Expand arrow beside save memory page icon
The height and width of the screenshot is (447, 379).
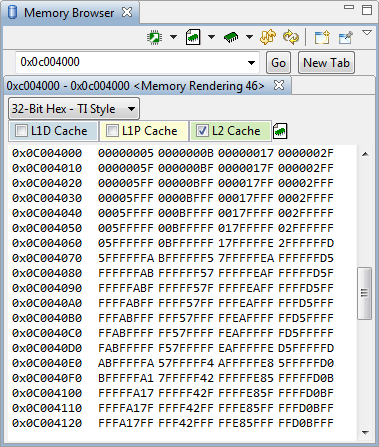(211, 37)
